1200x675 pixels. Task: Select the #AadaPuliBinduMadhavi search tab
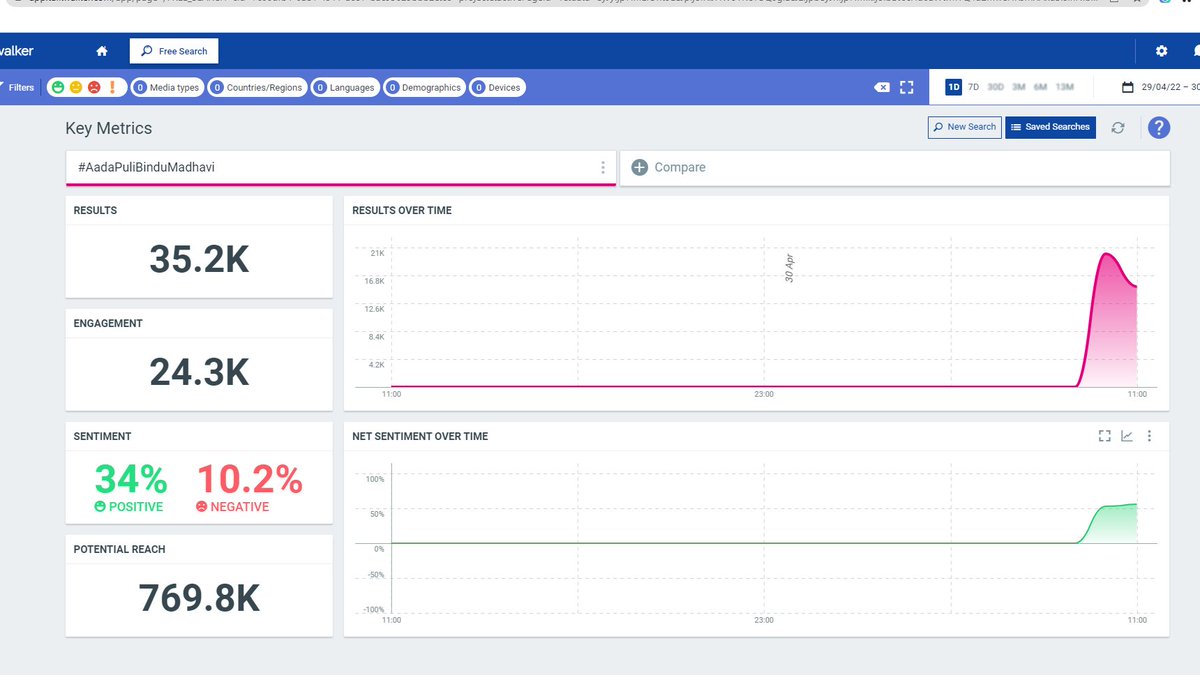341,168
